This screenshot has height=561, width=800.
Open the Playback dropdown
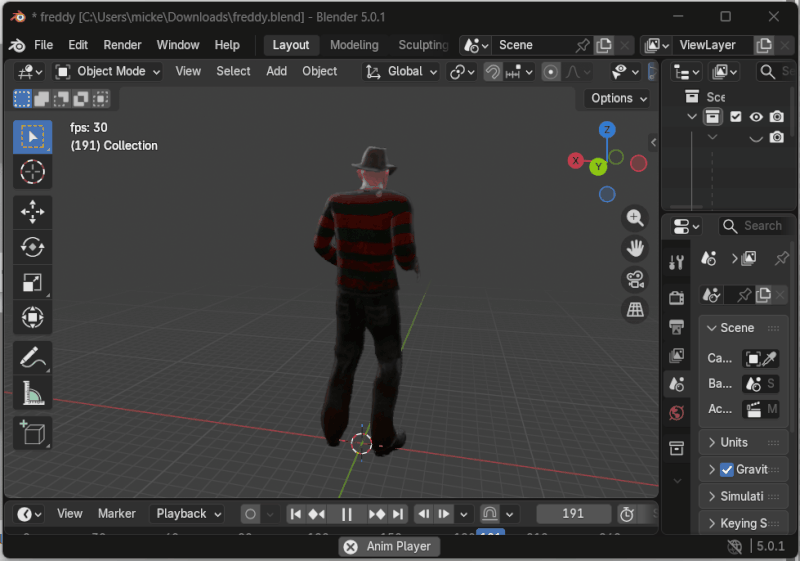[188, 514]
